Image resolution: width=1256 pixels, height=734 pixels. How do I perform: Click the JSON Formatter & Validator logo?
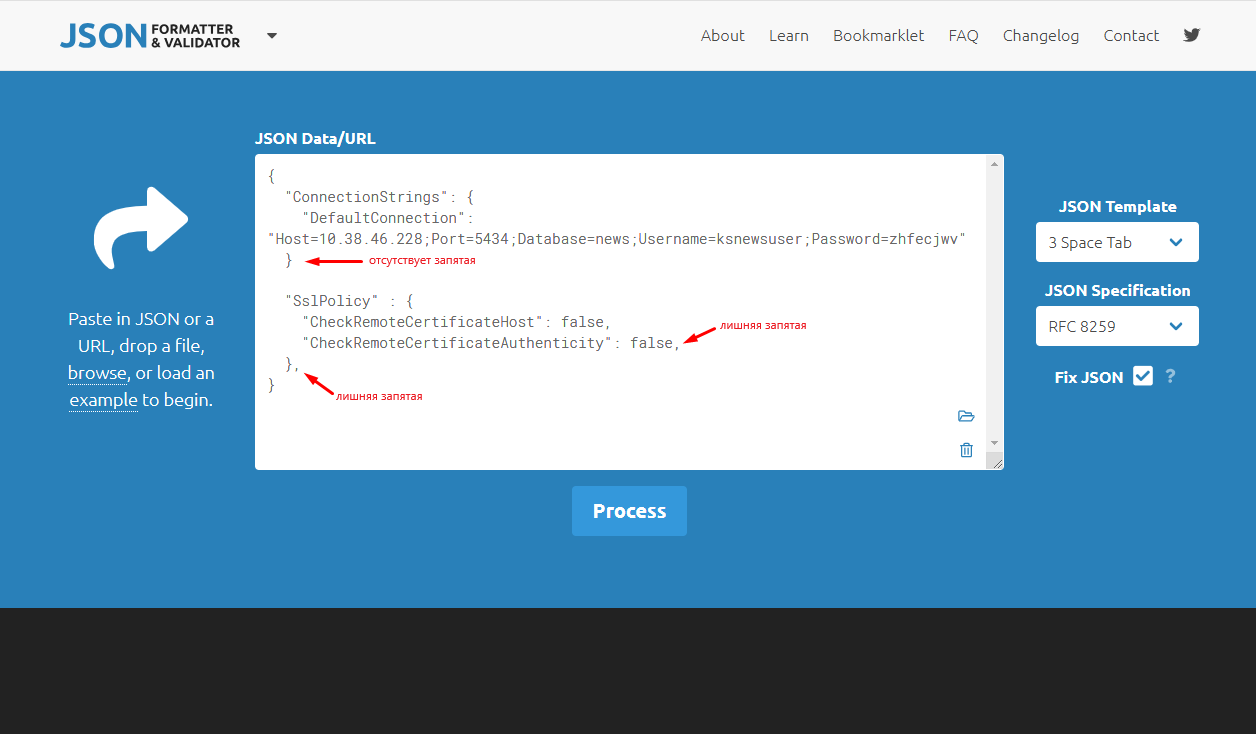(150, 36)
